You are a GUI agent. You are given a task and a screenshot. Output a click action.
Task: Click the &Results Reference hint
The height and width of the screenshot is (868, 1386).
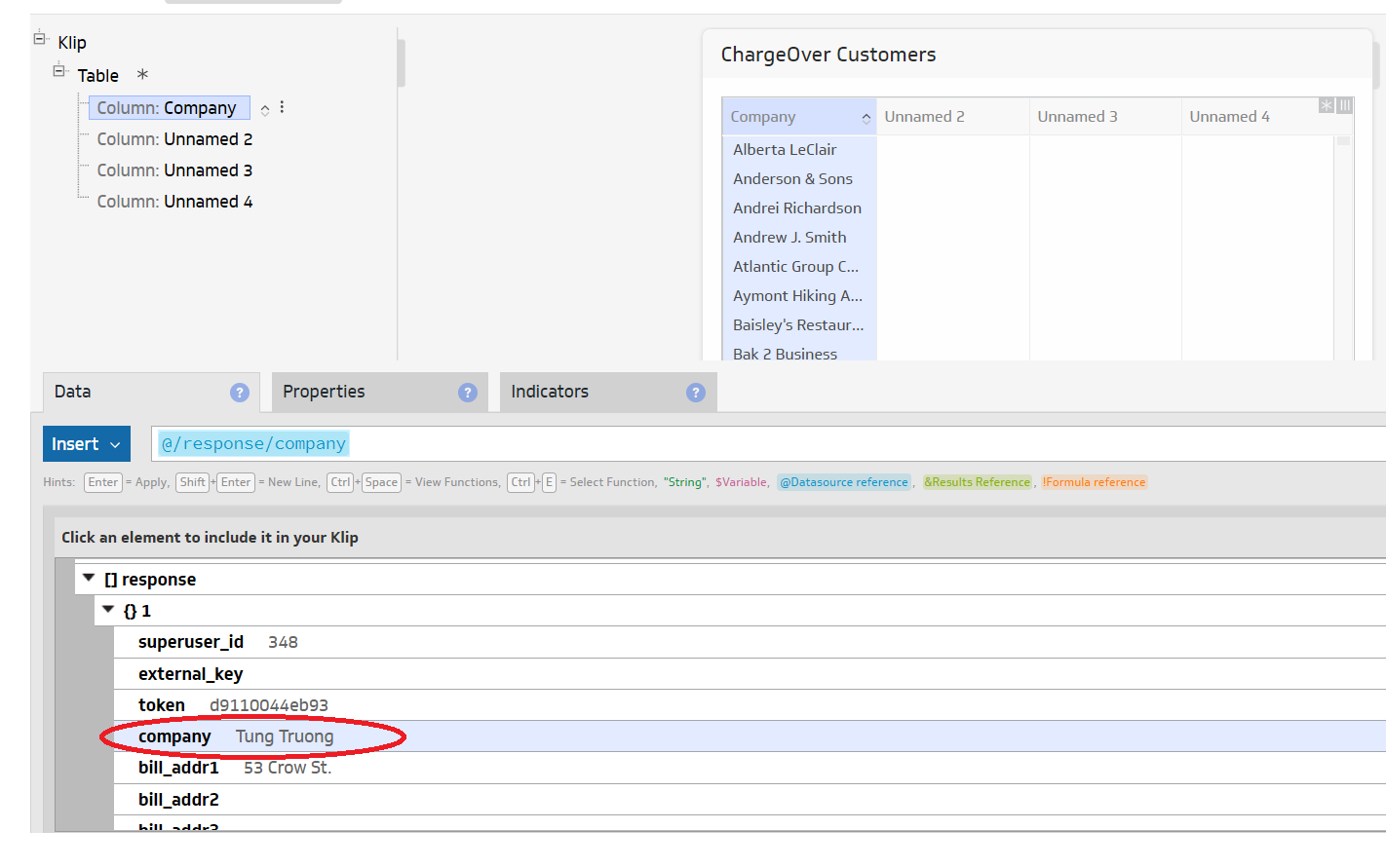[977, 482]
